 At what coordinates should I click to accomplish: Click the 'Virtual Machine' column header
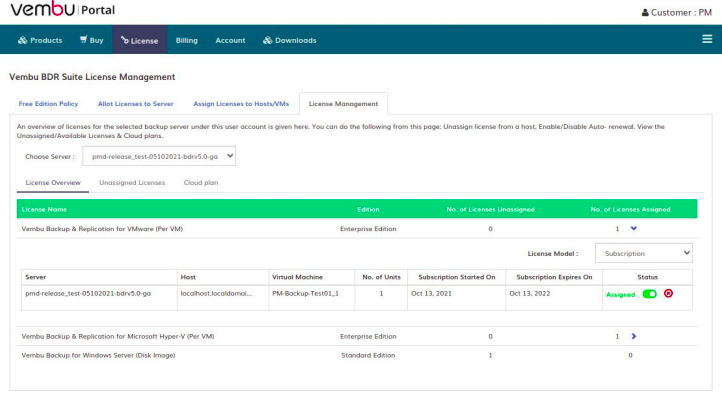pyautogui.click(x=297, y=277)
